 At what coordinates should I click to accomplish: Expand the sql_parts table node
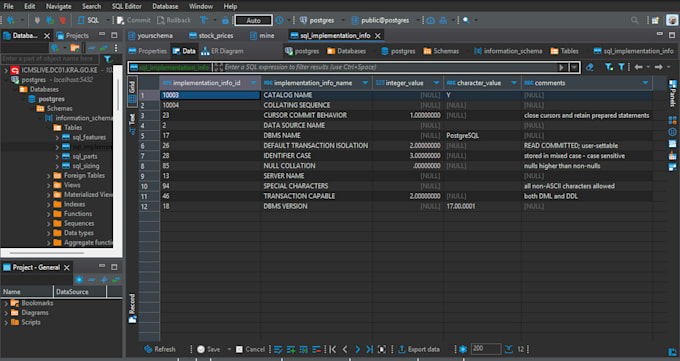pos(57,157)
